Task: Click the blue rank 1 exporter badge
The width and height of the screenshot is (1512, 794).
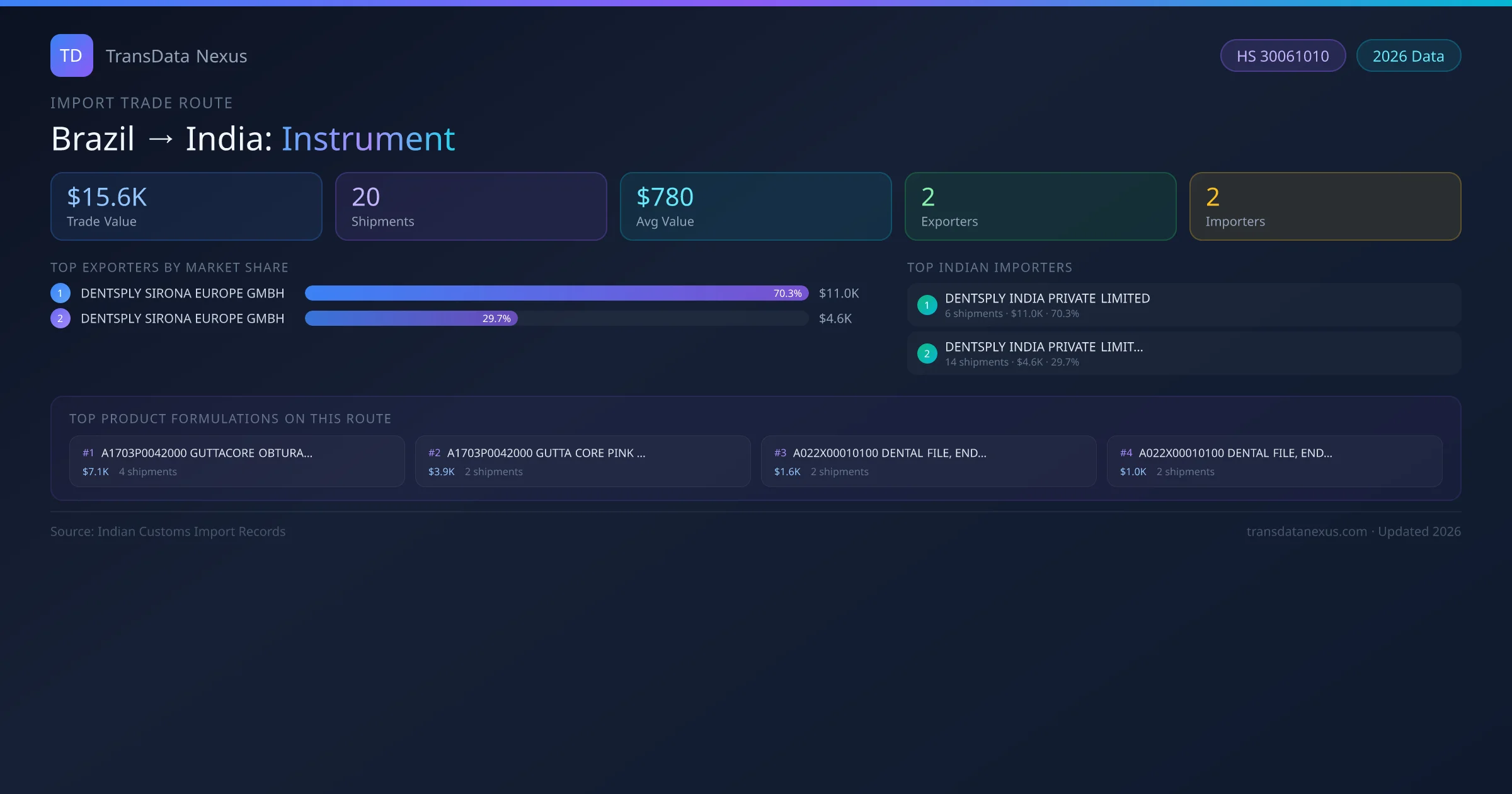Action: [60, 293]
